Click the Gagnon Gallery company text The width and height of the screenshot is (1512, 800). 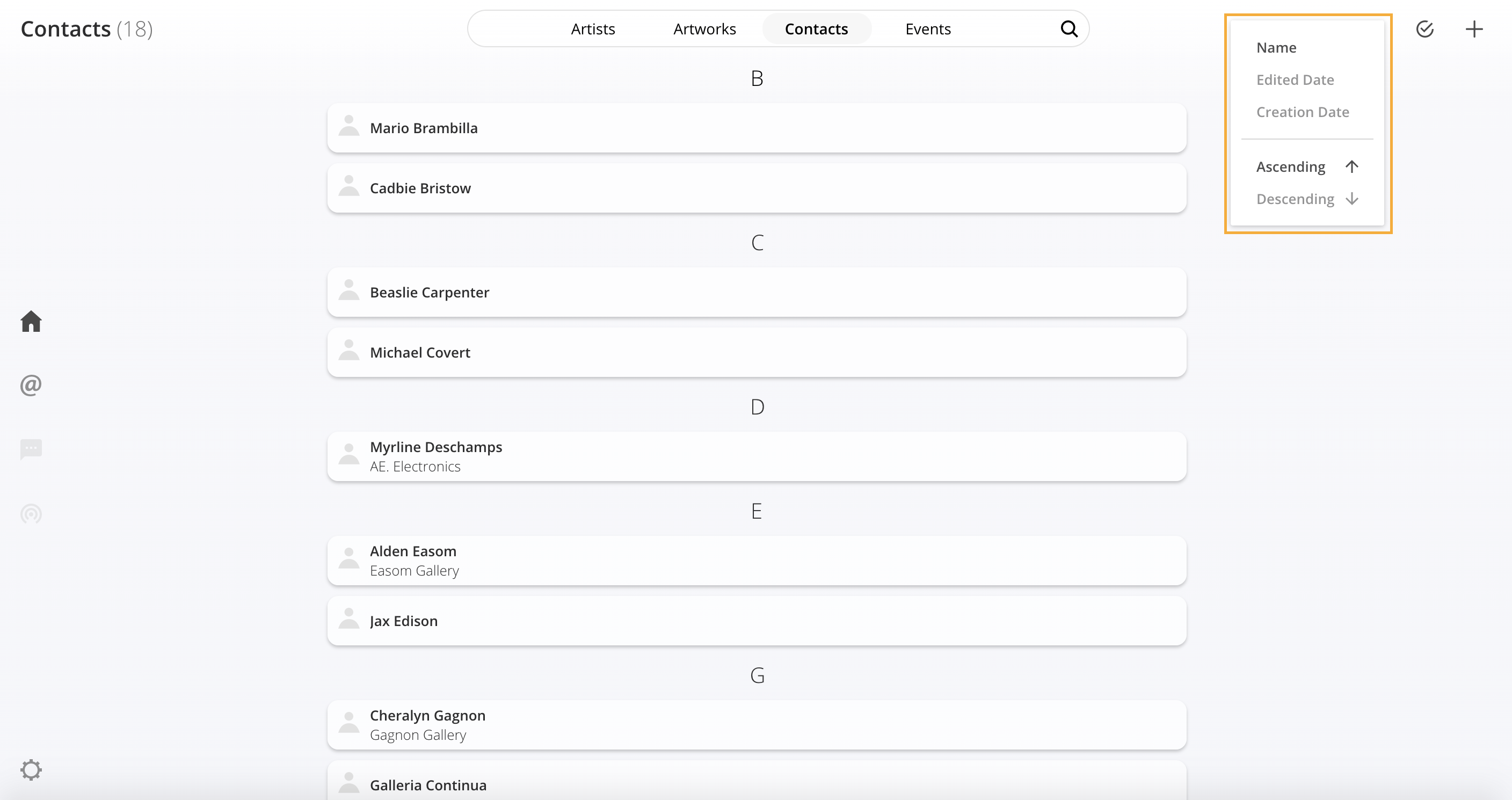(x=418, y=735)
